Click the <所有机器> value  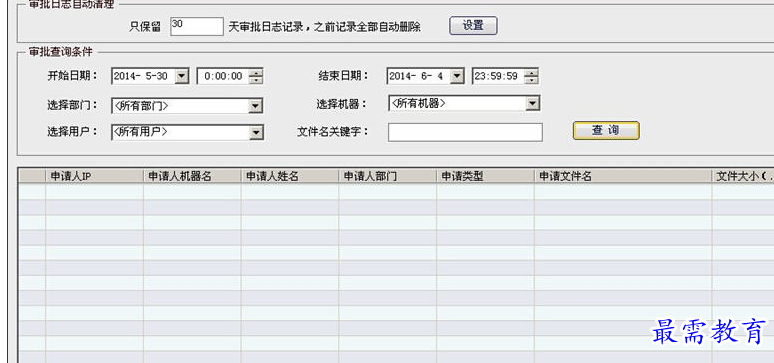[x=419, y=103]
